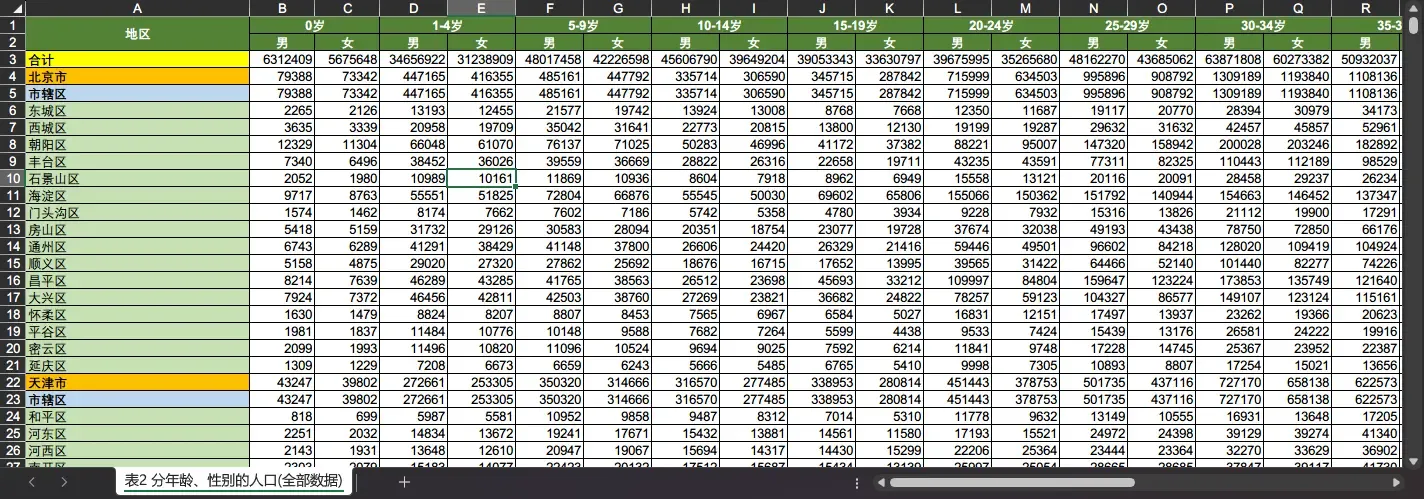The width and height of the screenshot is (1424, 499).
Task: Click the 丰台区 row label
Action: pyautogui.click(x=137, y=161)
